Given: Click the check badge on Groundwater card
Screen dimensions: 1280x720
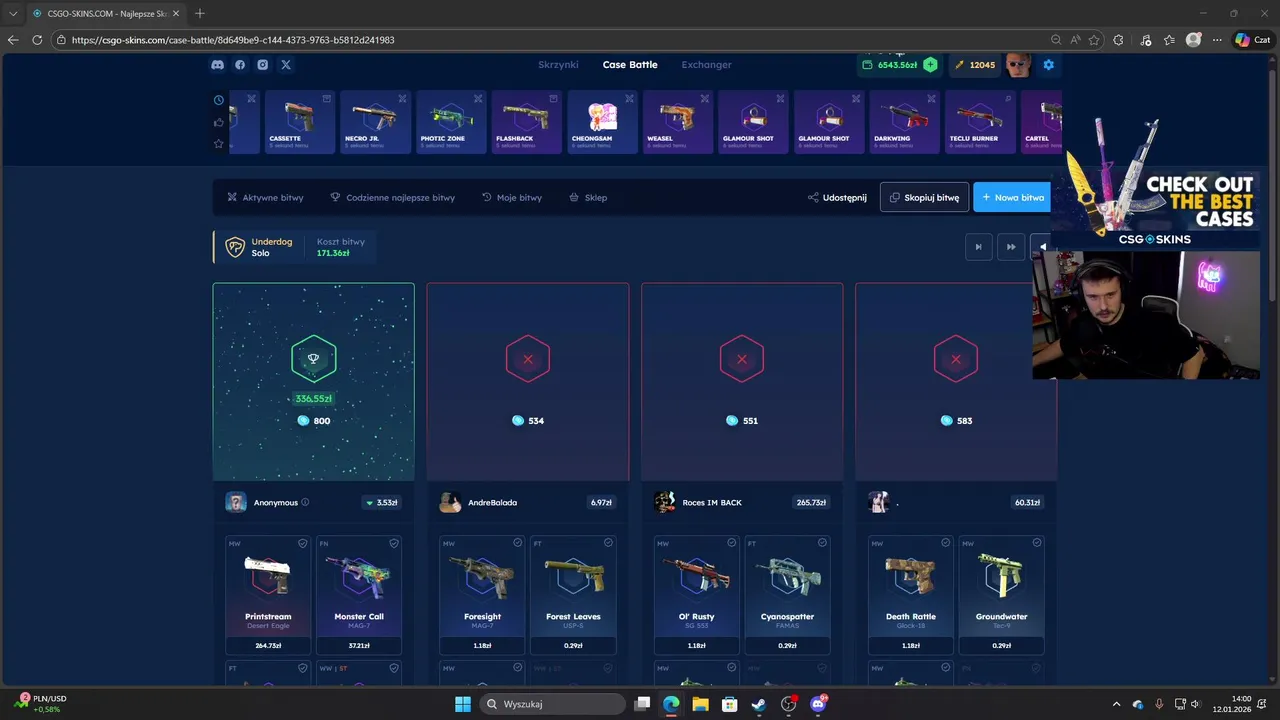Looking at the screenshot, I should [1037, 543].
